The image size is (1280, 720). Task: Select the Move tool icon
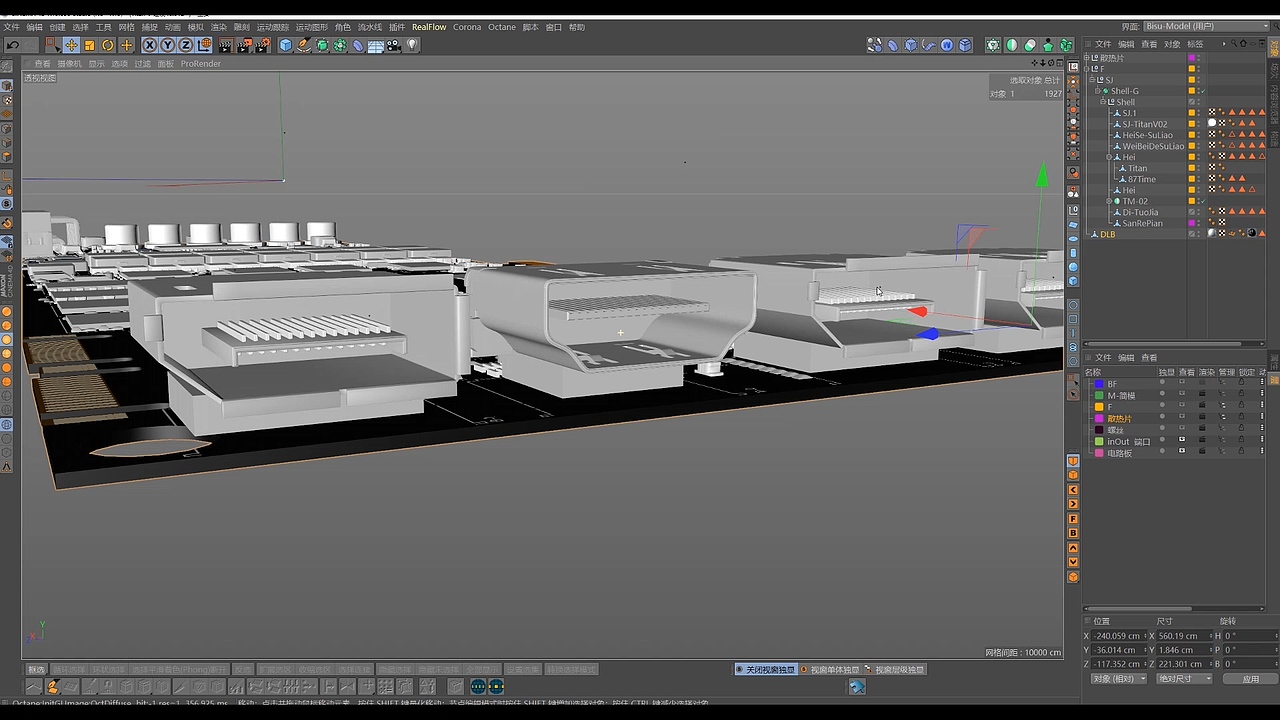[71, 45]
